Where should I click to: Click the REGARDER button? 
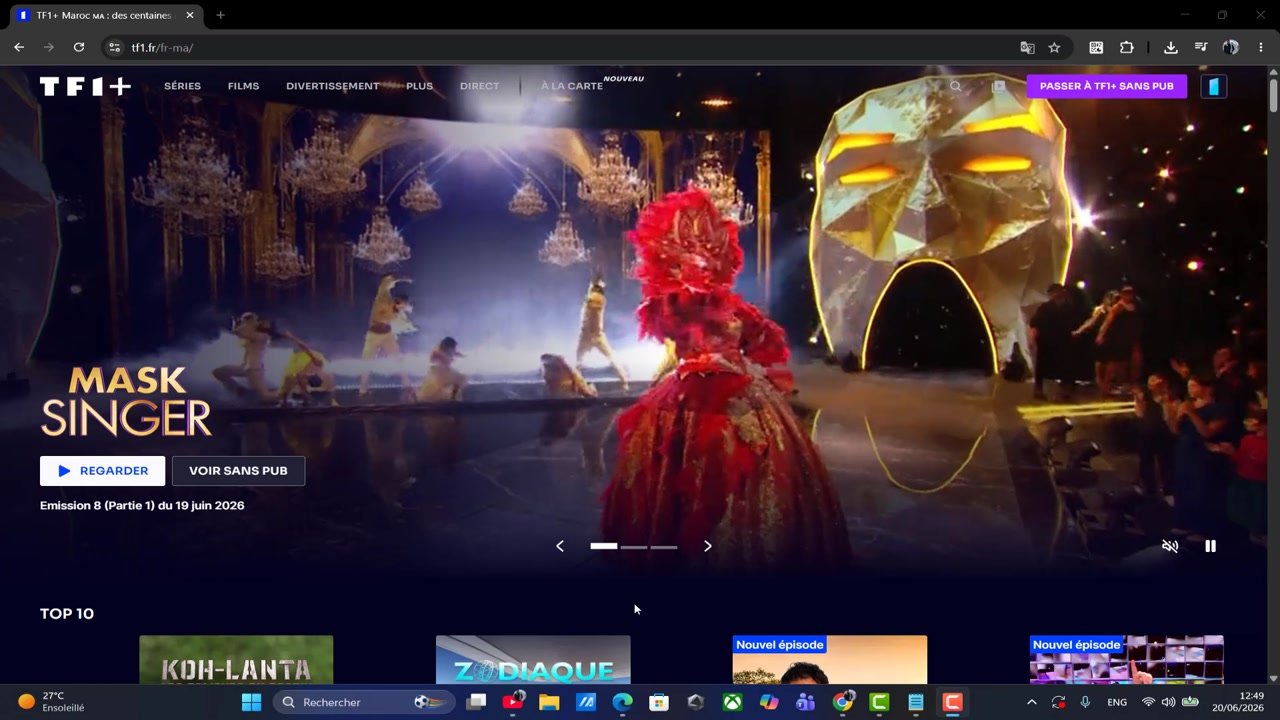[x=102, y=471]
